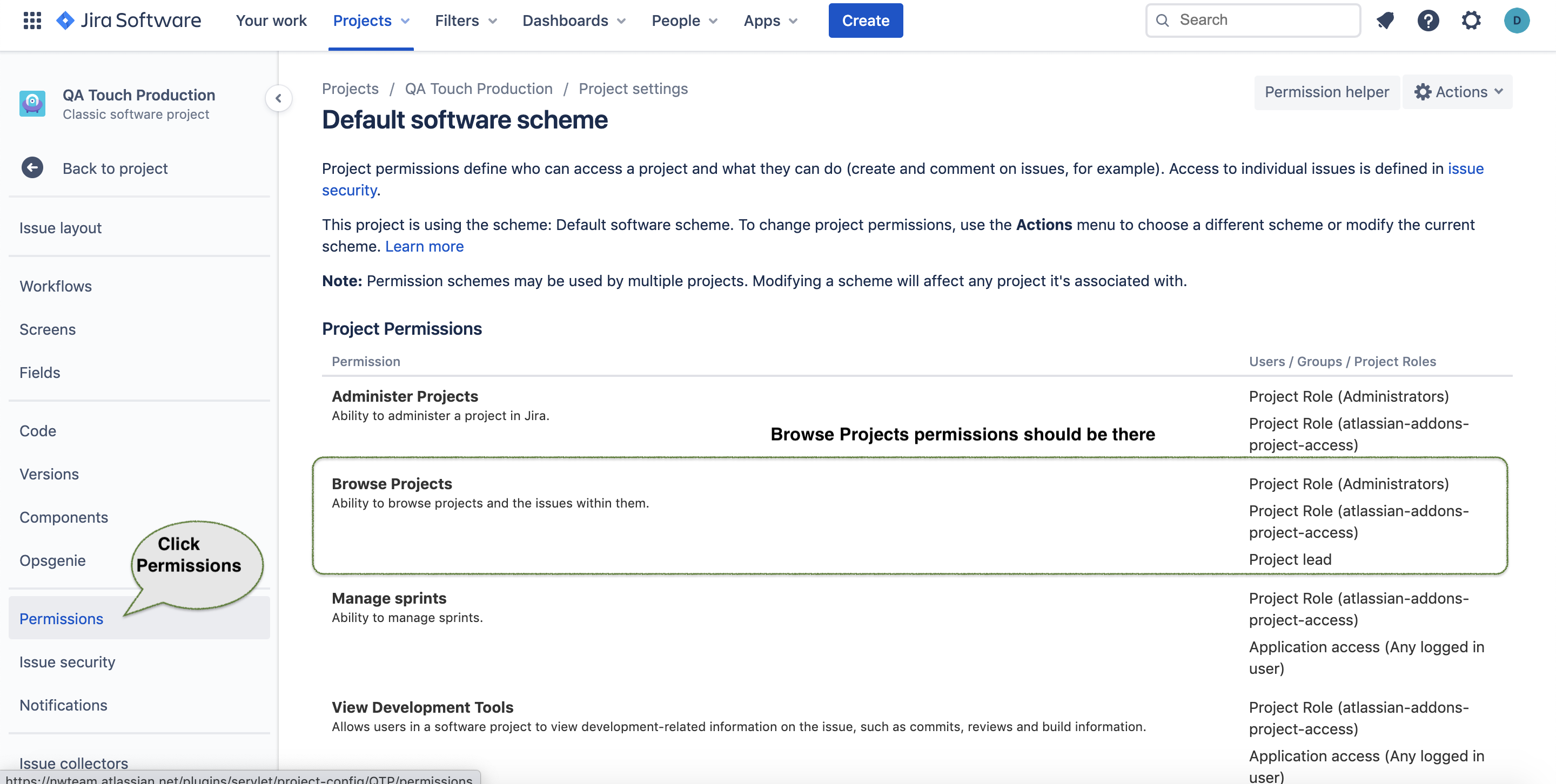
Task: Click Browse Projects' Project Role (Administrators) entry
Action: point(1348,483)
